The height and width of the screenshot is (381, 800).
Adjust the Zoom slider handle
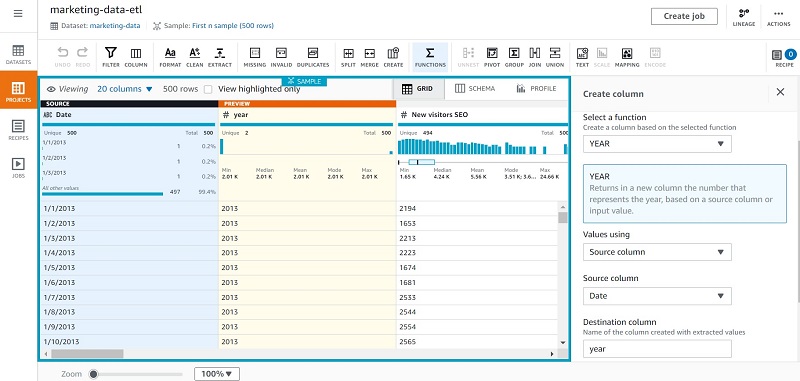pos(93,374)
